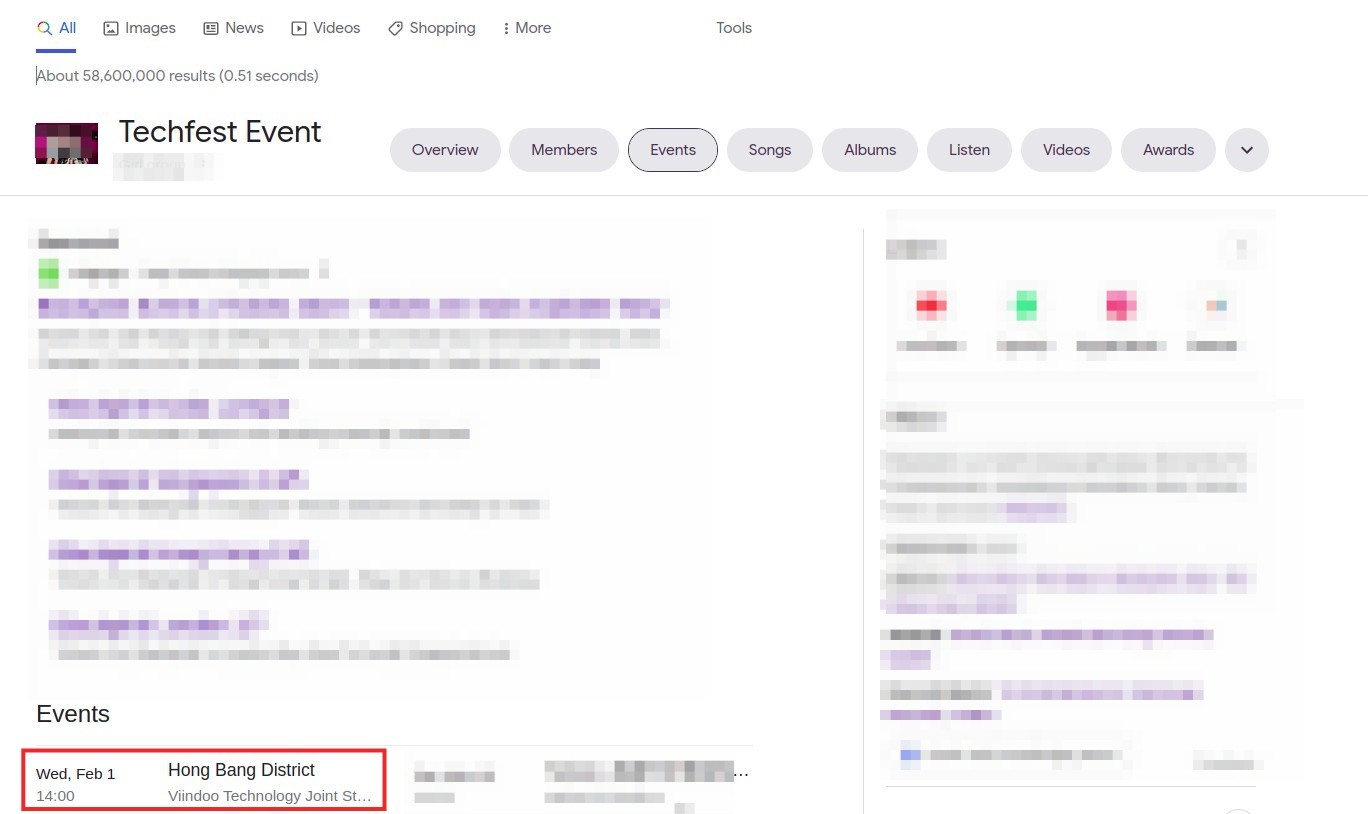The width and height of the screenshot is (1368, 814).
Task: Click the Techfest Event thumbnail image
Action: [67, 144]
